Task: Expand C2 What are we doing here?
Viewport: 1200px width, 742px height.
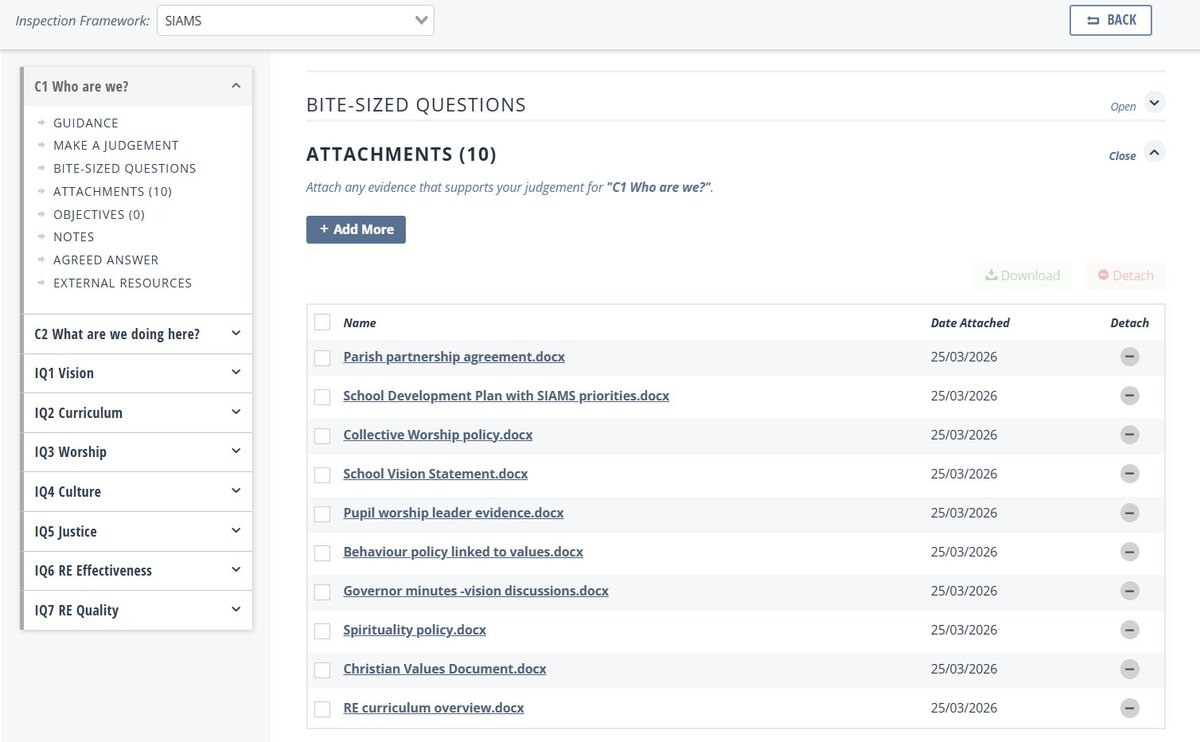Action: click(x=137, y=334)
